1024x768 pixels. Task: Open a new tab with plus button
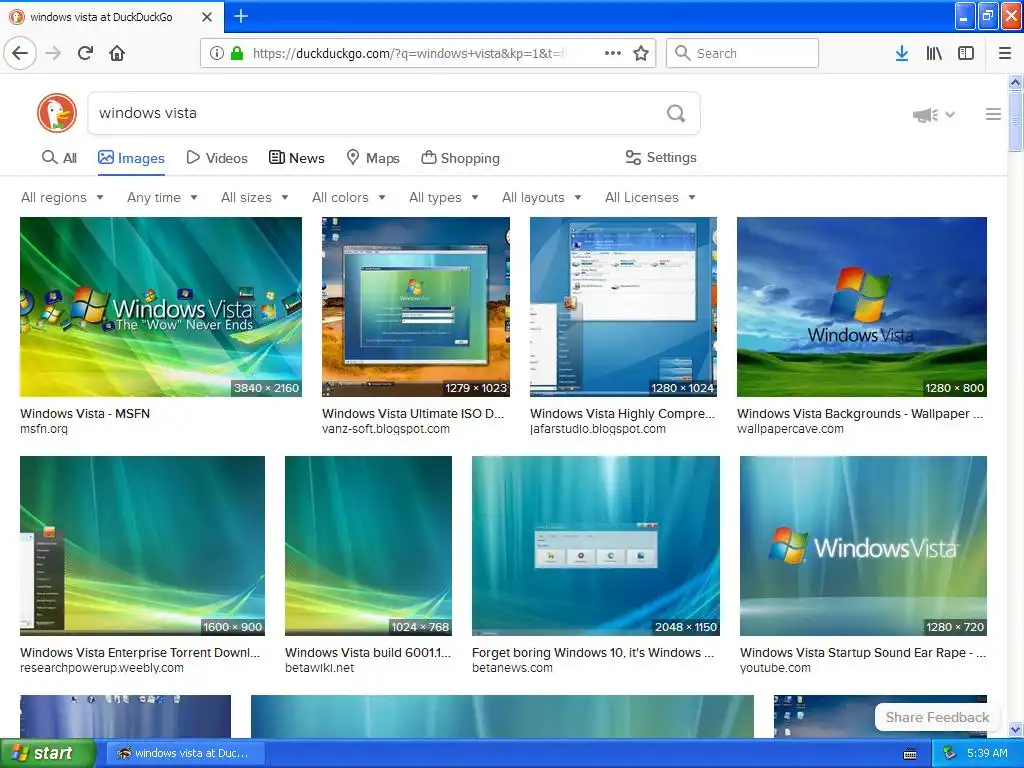[x=240, y=16]
